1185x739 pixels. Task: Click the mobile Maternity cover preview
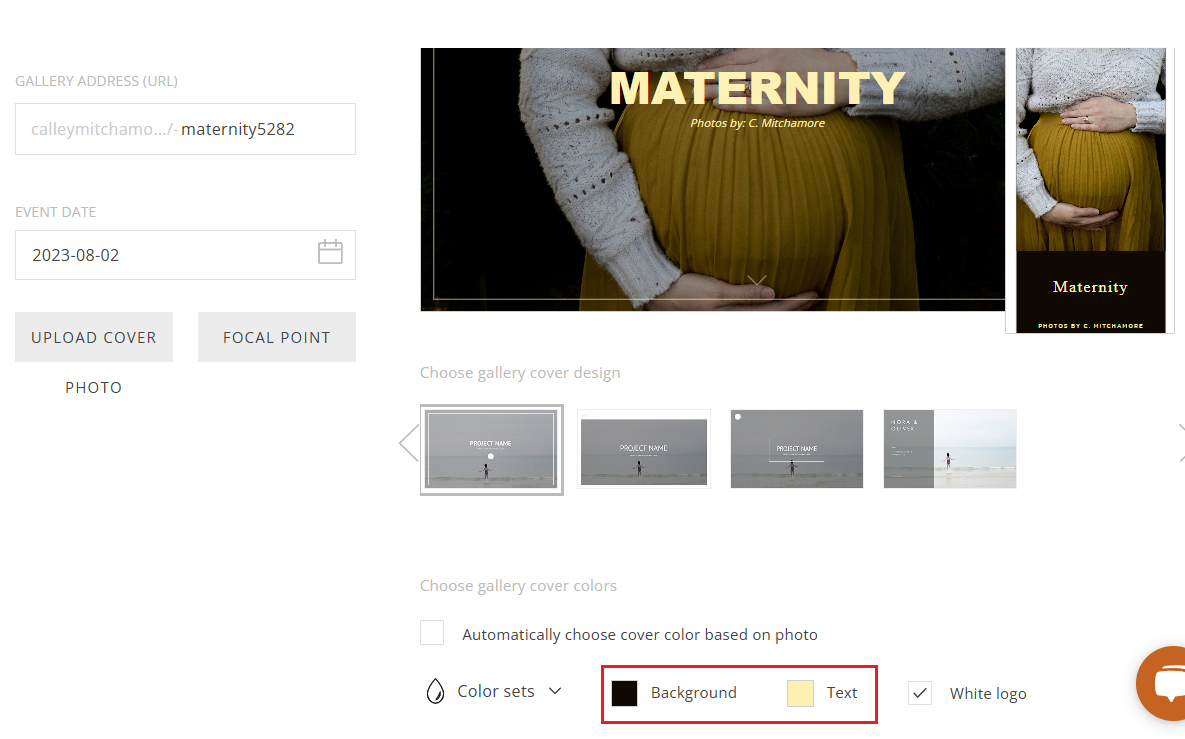pos(1091,190)
